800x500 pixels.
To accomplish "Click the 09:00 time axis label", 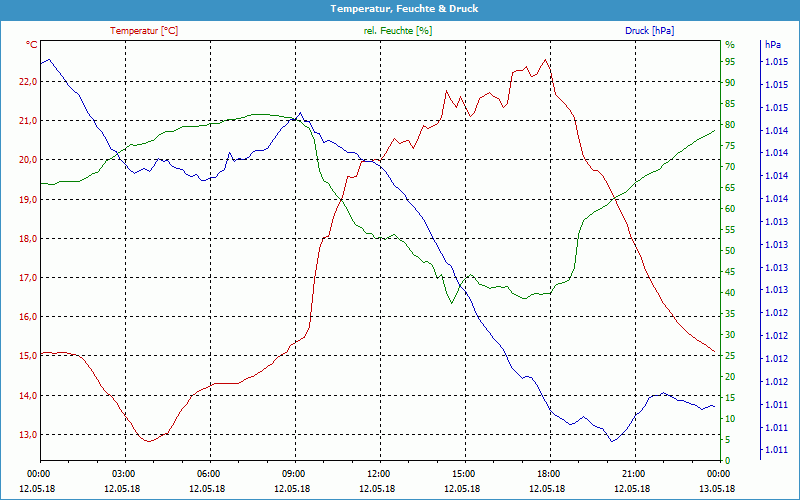I will [x=293, y=473].
